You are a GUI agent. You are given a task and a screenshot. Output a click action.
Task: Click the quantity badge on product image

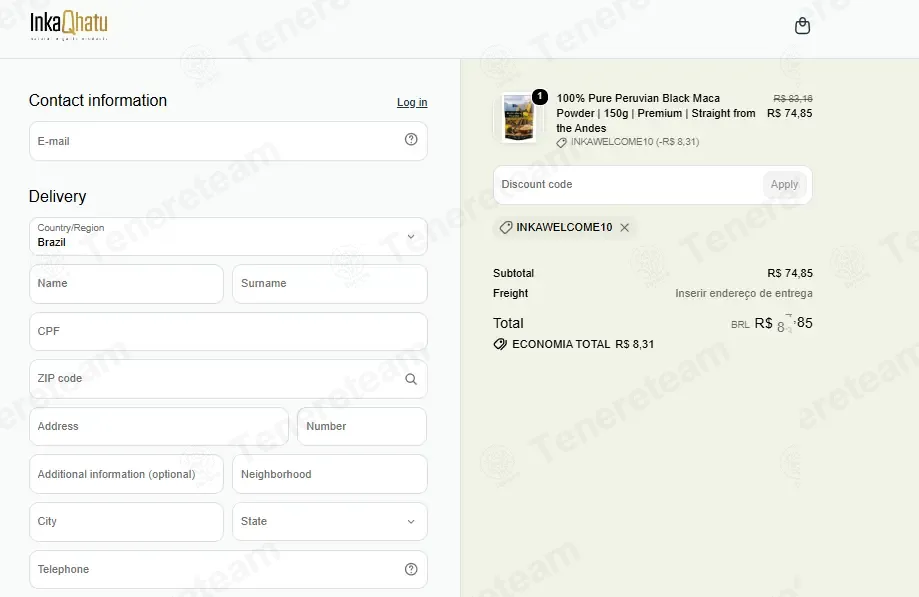pyautogui.click(x=540, y=97)
